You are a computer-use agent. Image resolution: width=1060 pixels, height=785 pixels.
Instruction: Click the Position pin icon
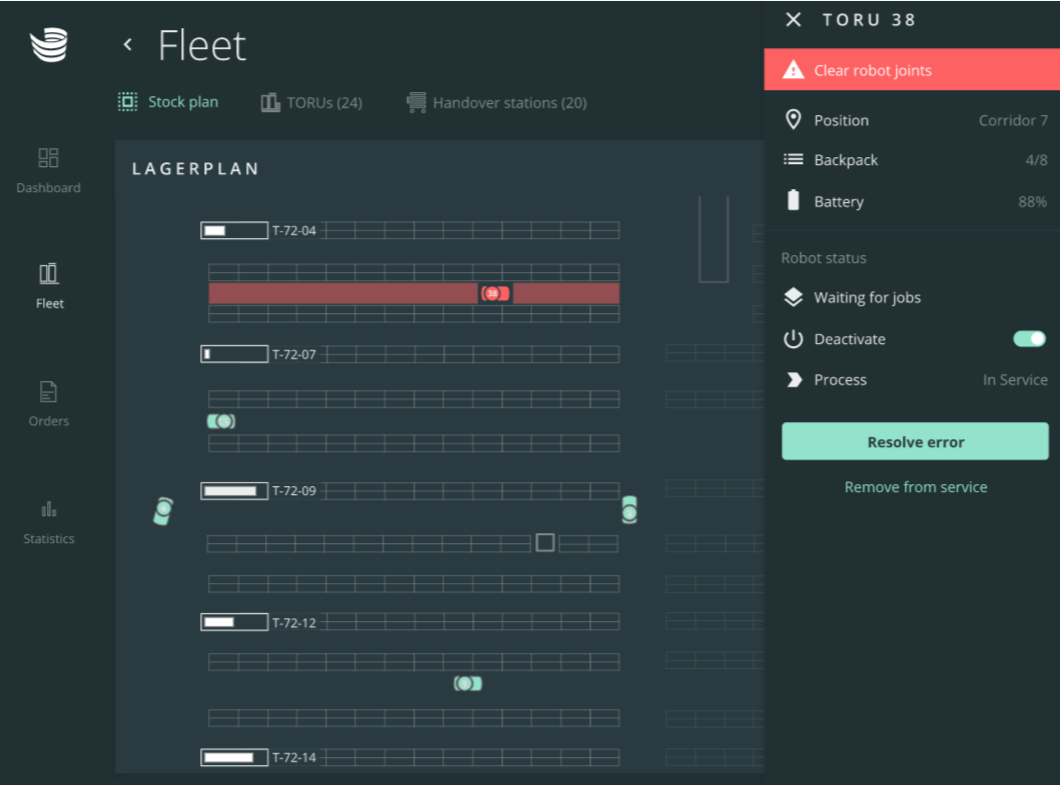[793, 120]
